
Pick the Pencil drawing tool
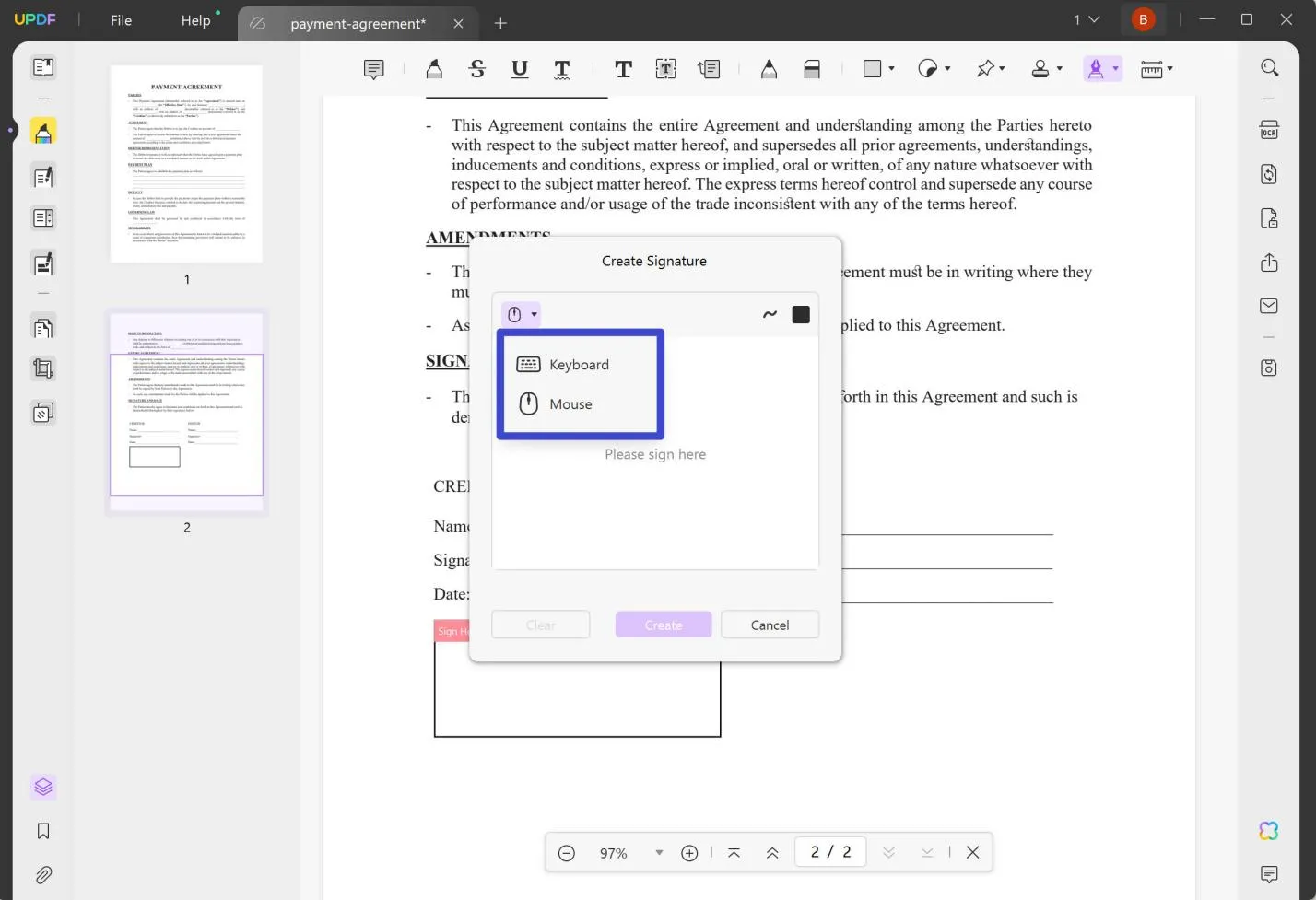click(x=770, y=68)
